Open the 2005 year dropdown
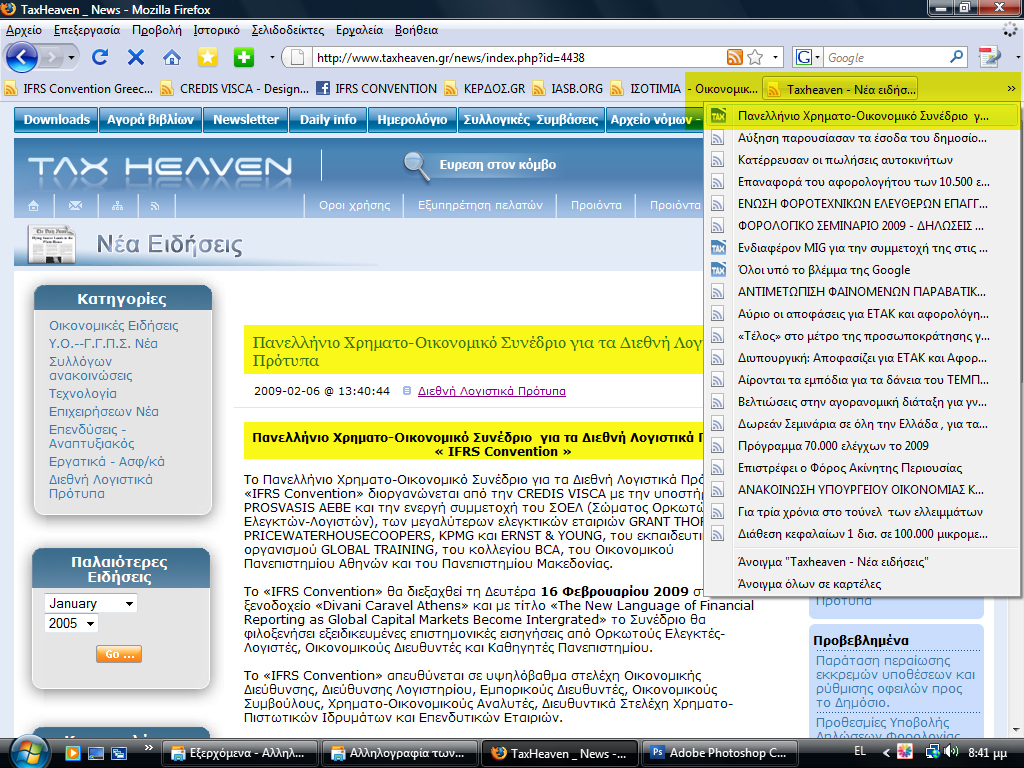This screenshot has height=768, width=1024. click(x=71, y=624)
